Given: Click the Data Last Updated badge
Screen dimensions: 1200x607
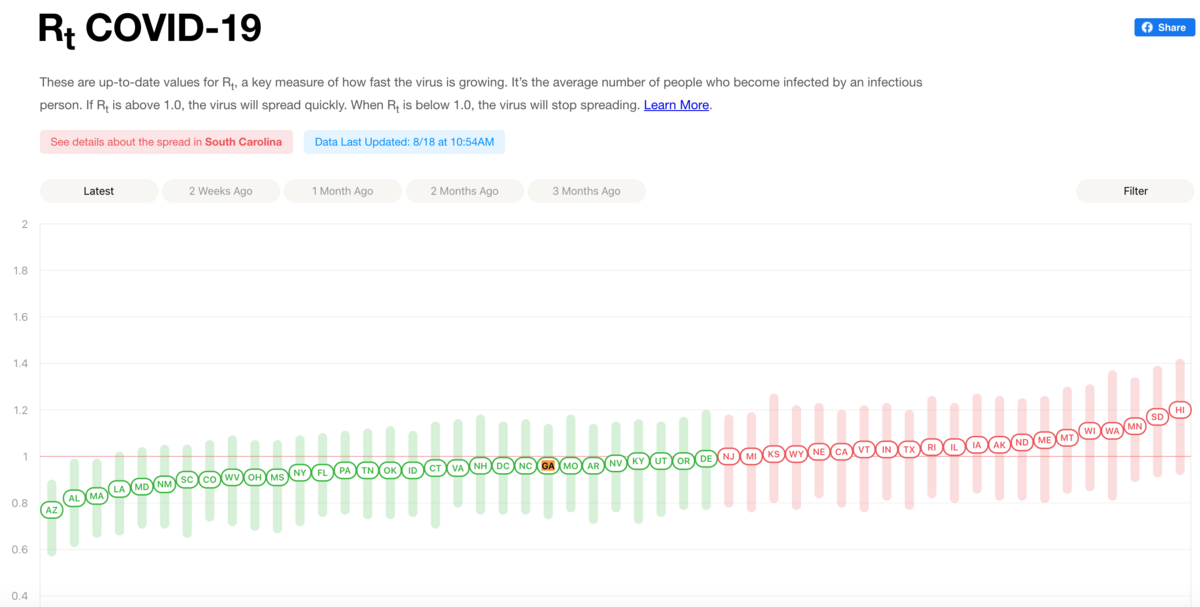Looking at the screenshot, I should pyautogui.click(x=404, y=142).
